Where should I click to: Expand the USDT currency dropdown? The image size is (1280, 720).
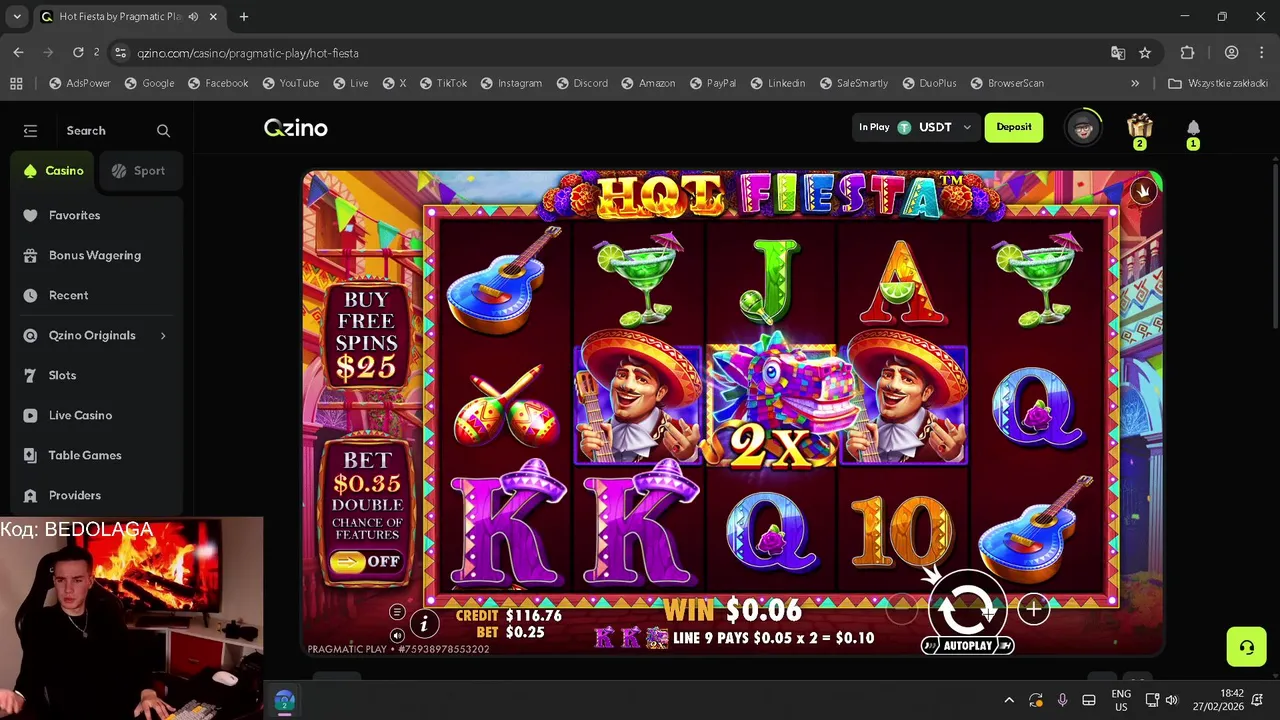tap(966, 127)
